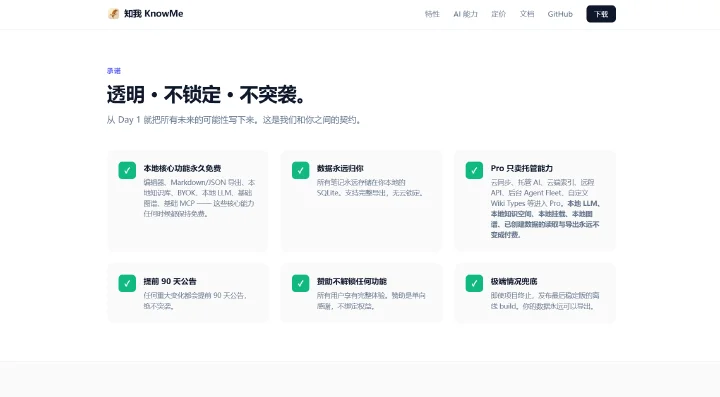720x397 pixels.
Task: Click the description mentioning SQLite
Action: [x=370, y=188]
